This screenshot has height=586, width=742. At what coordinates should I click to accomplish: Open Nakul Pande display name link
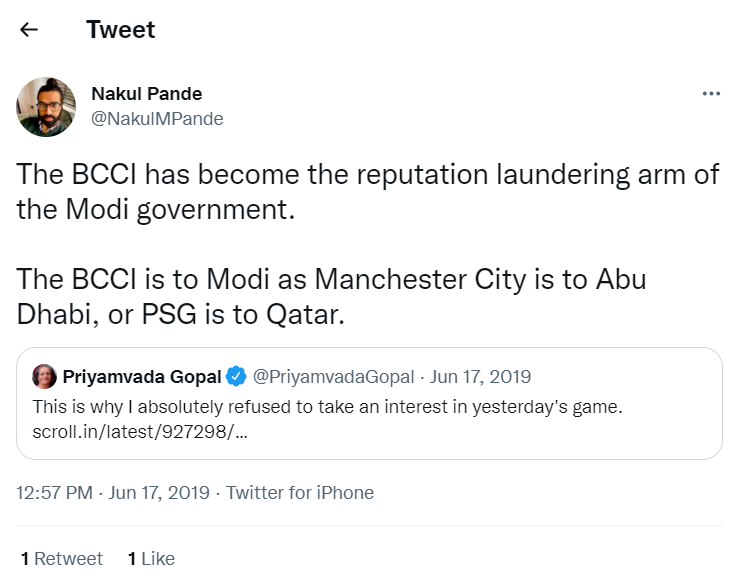pos(146,94)
